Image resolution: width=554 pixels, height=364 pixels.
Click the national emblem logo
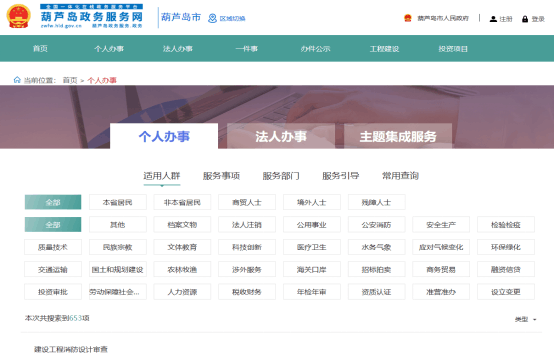[x=18, y=17]
